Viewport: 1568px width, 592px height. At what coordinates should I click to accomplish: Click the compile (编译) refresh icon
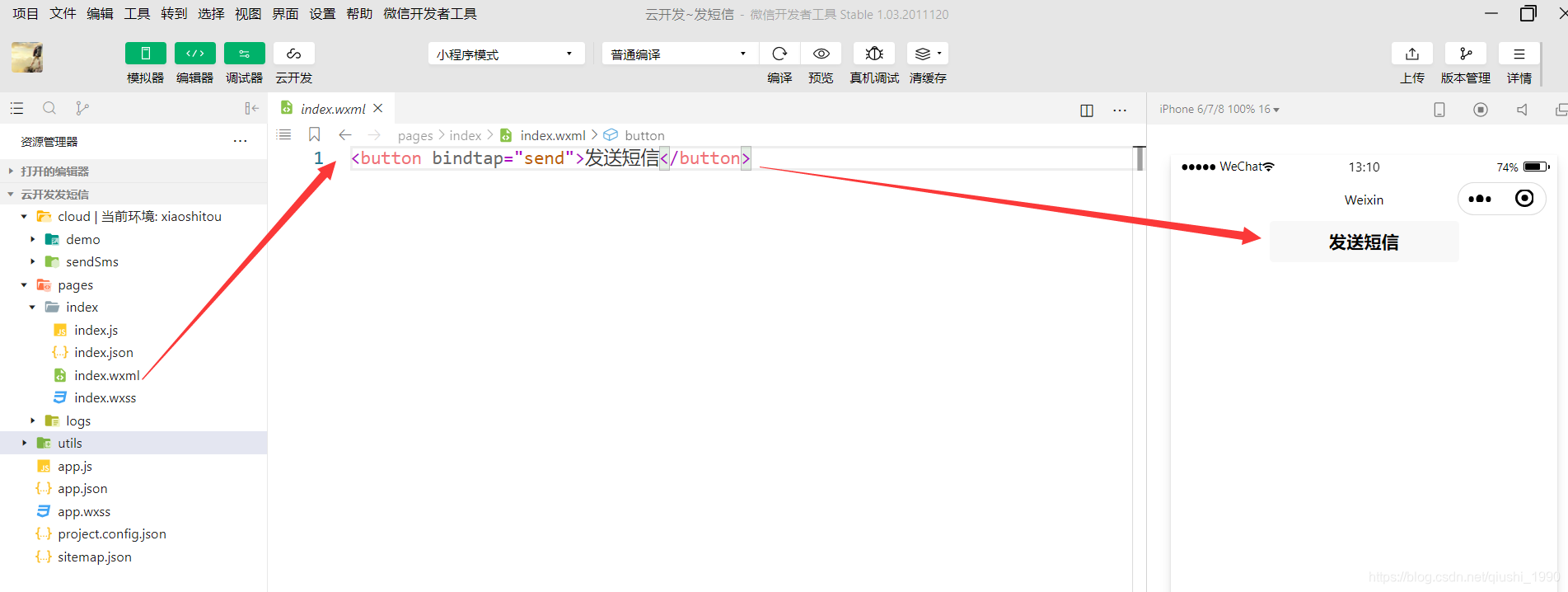pyautogui.click(x=779, y=54)
